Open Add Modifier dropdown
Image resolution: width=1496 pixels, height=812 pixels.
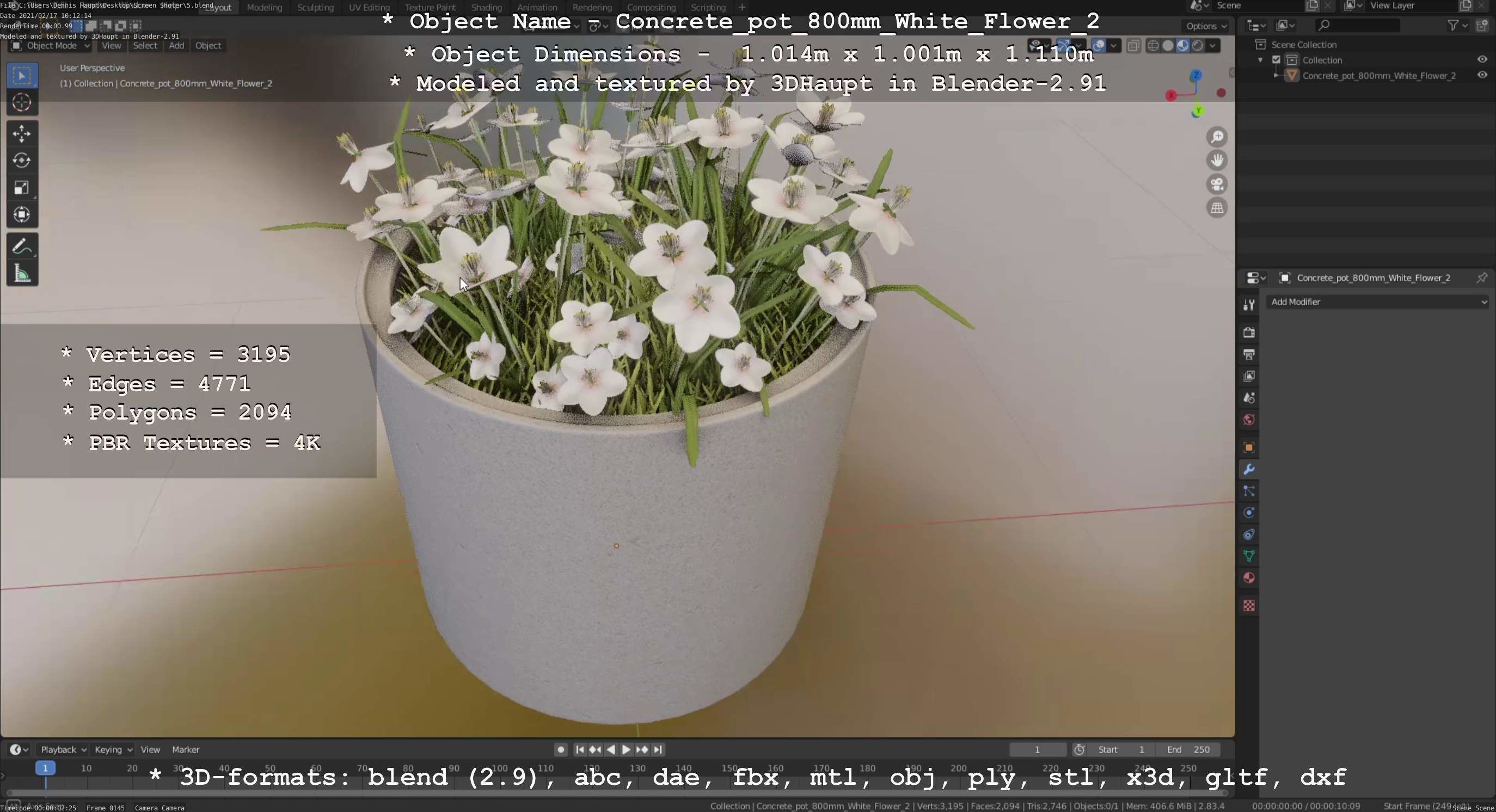click(1378, 302)
